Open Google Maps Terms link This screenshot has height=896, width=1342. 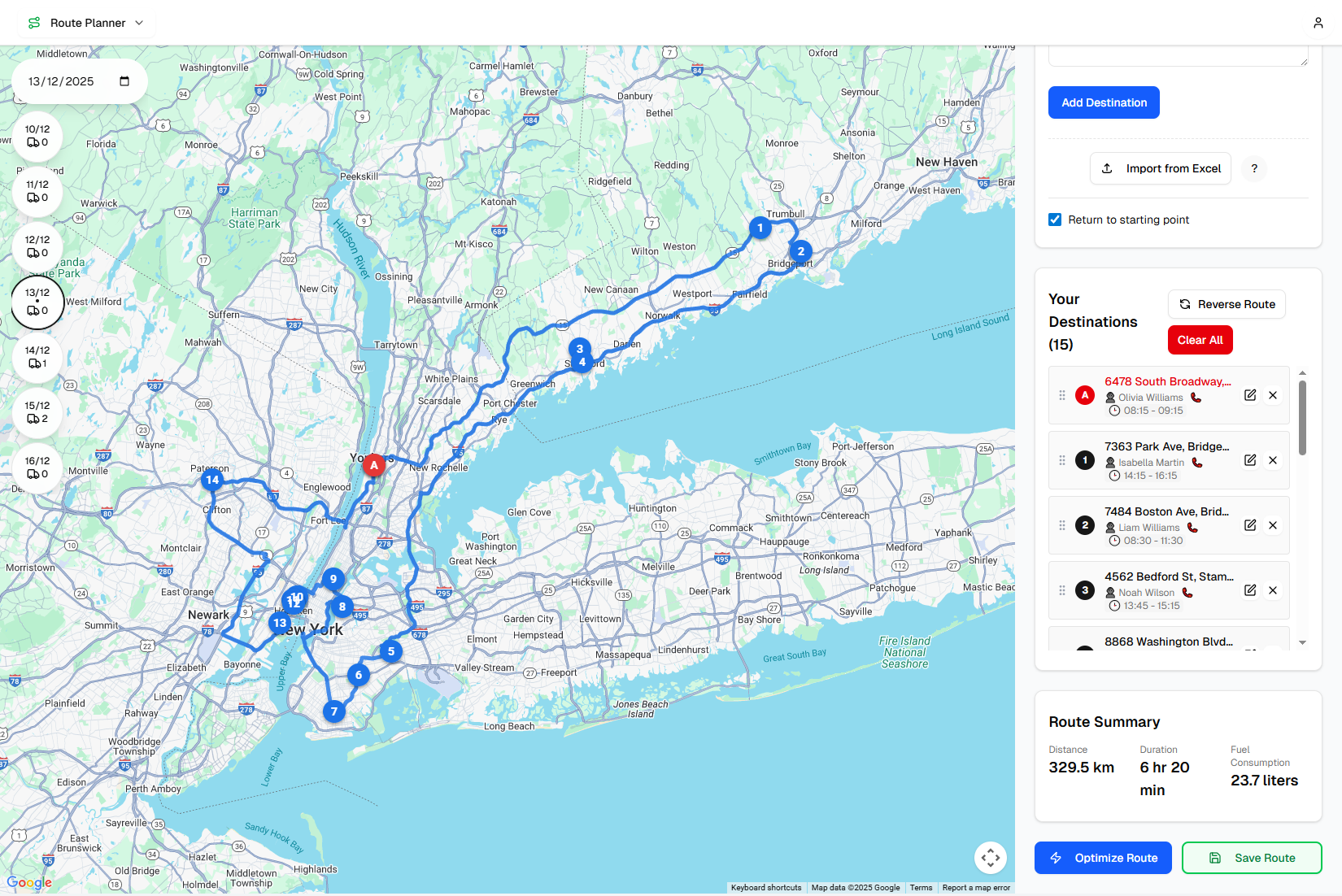point(921,887)
